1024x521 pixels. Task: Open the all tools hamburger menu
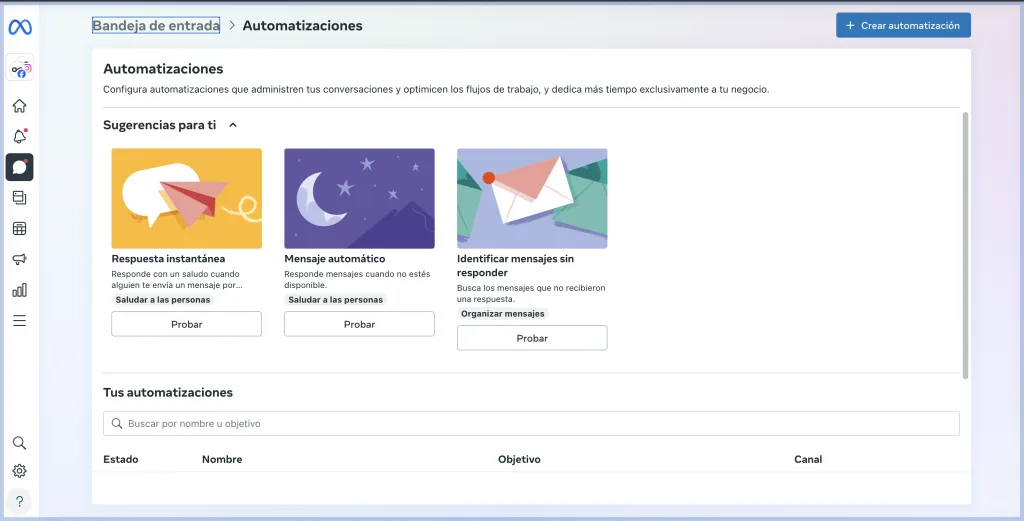pos(20,321)
